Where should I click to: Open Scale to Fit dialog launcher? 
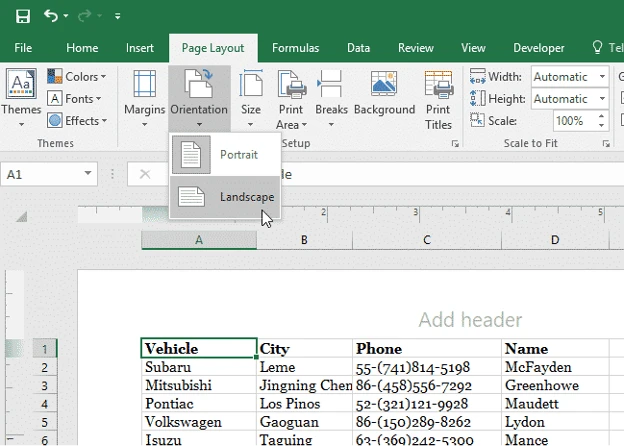tap(606, 144)
